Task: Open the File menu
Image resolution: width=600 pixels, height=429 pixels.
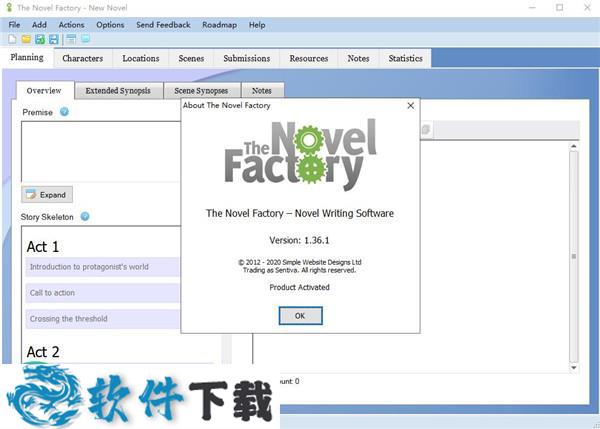Action: (14, 25)
